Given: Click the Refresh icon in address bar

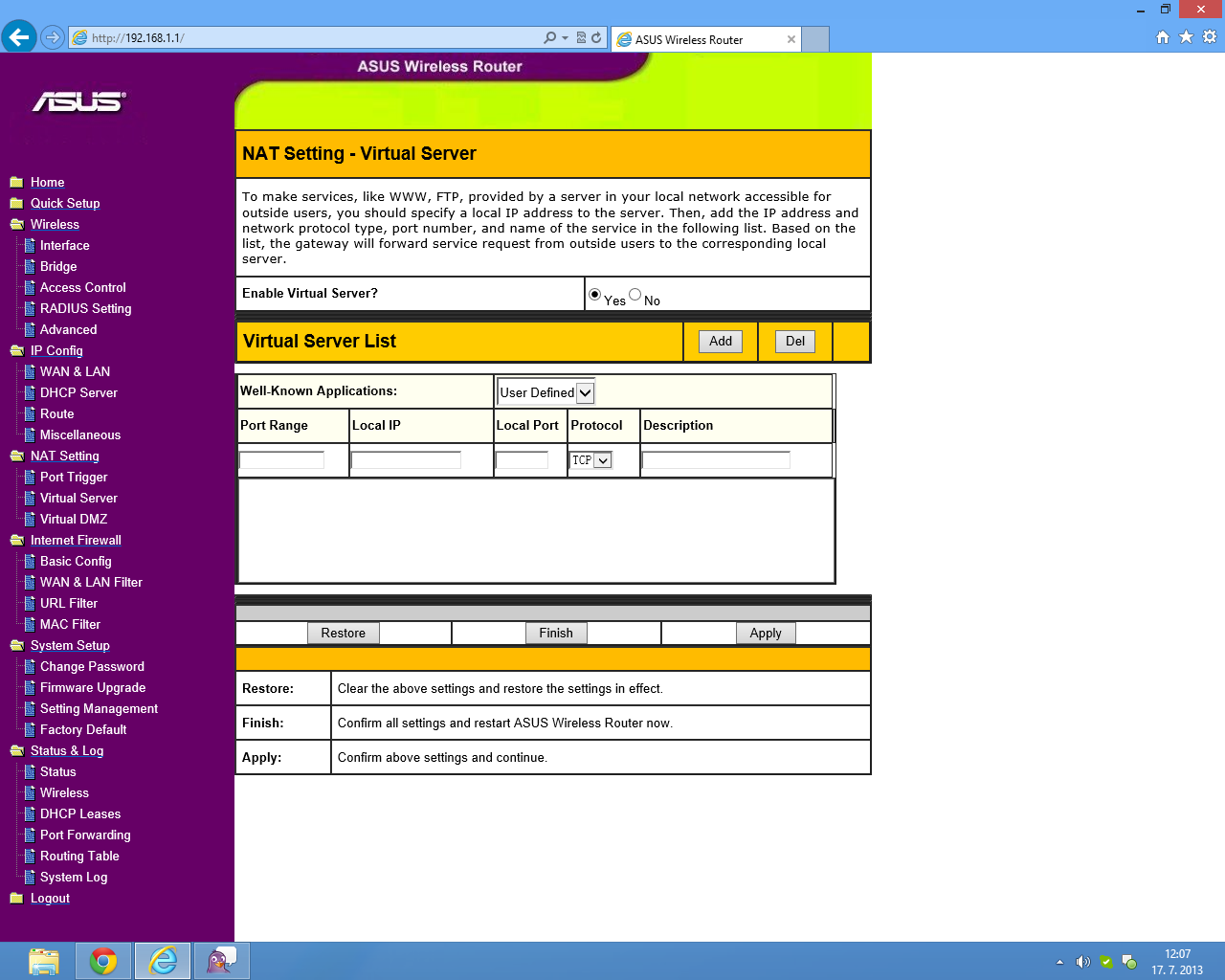Looking at the screenshot, I should [596, 38].
